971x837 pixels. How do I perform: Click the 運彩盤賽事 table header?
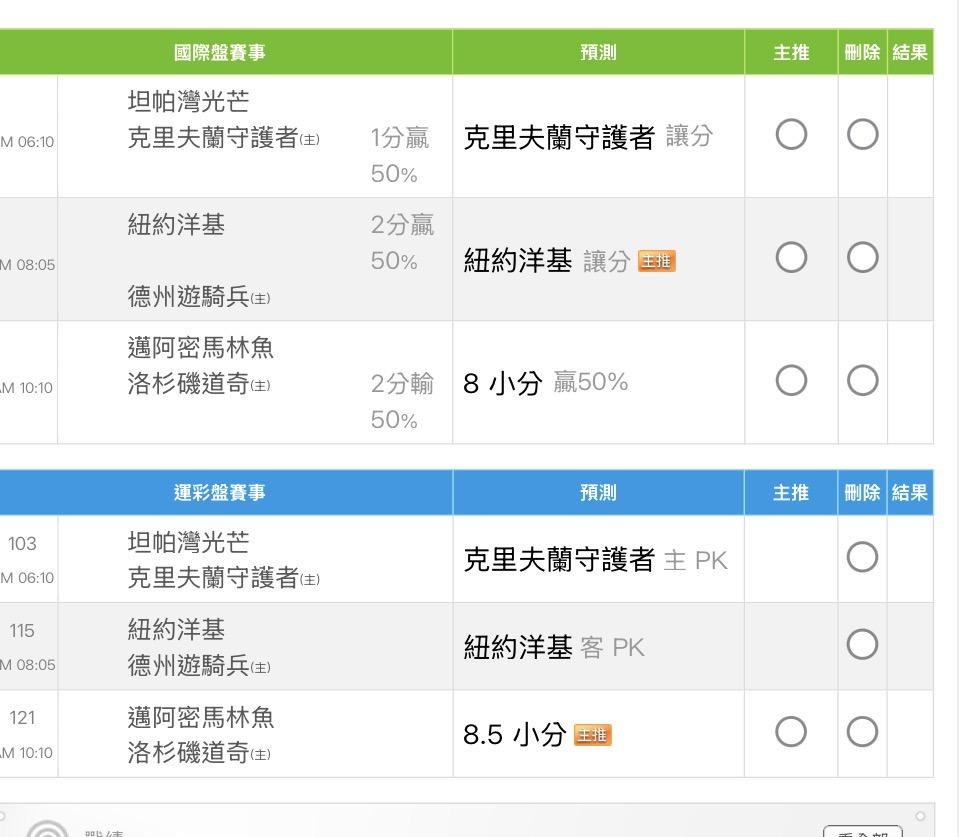tap(220, 492)
